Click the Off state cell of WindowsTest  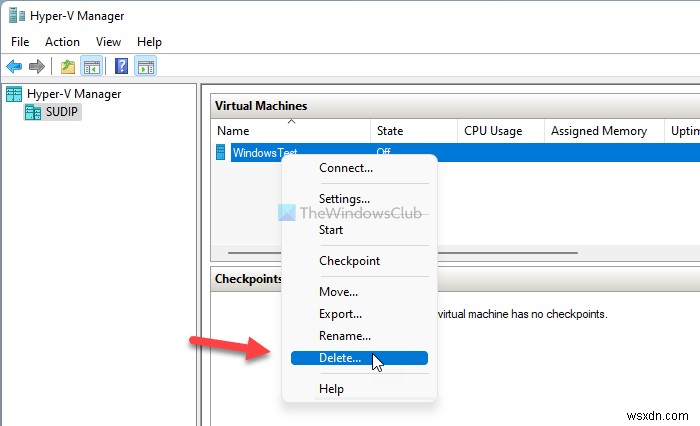(x=383, y=152)
